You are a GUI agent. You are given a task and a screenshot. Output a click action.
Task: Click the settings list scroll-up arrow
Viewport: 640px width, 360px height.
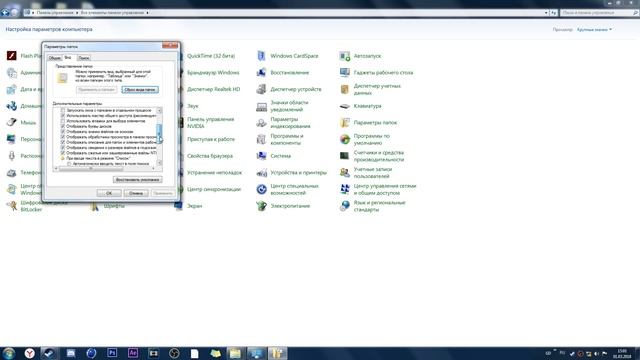(159, 111)
